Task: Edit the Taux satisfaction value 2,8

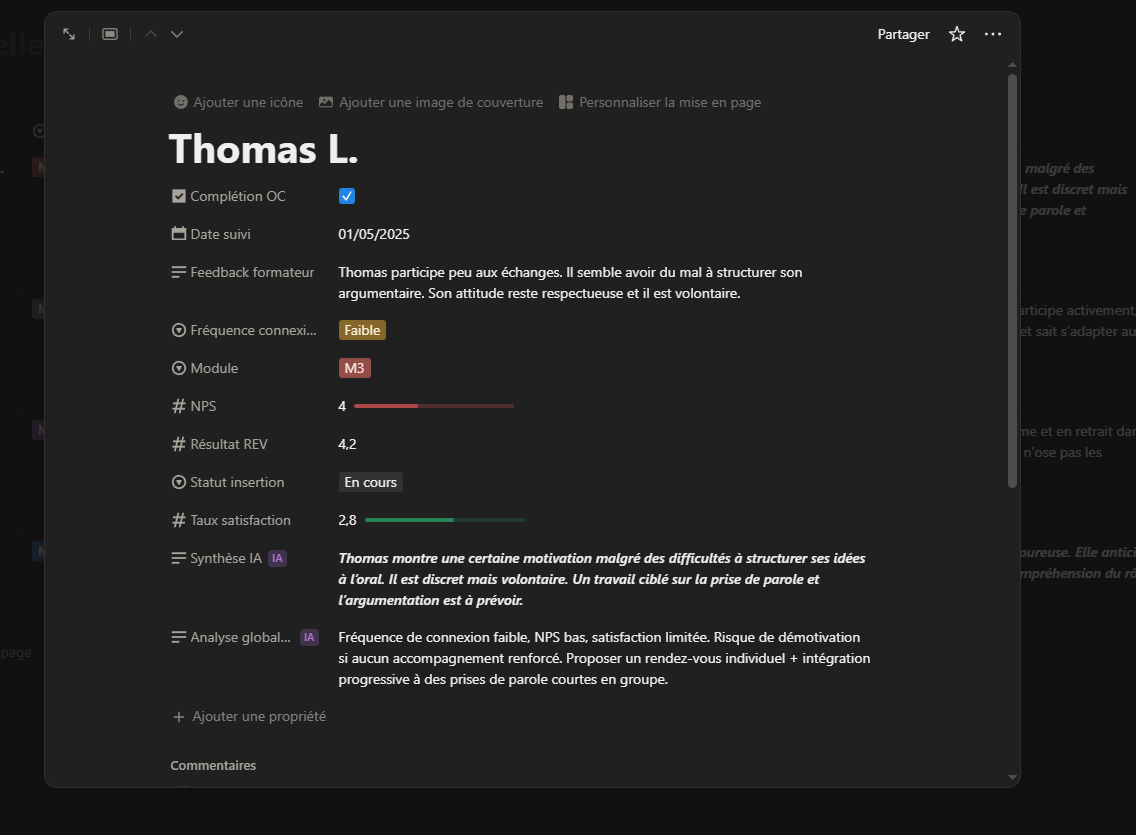Action: tap(347, 520)
